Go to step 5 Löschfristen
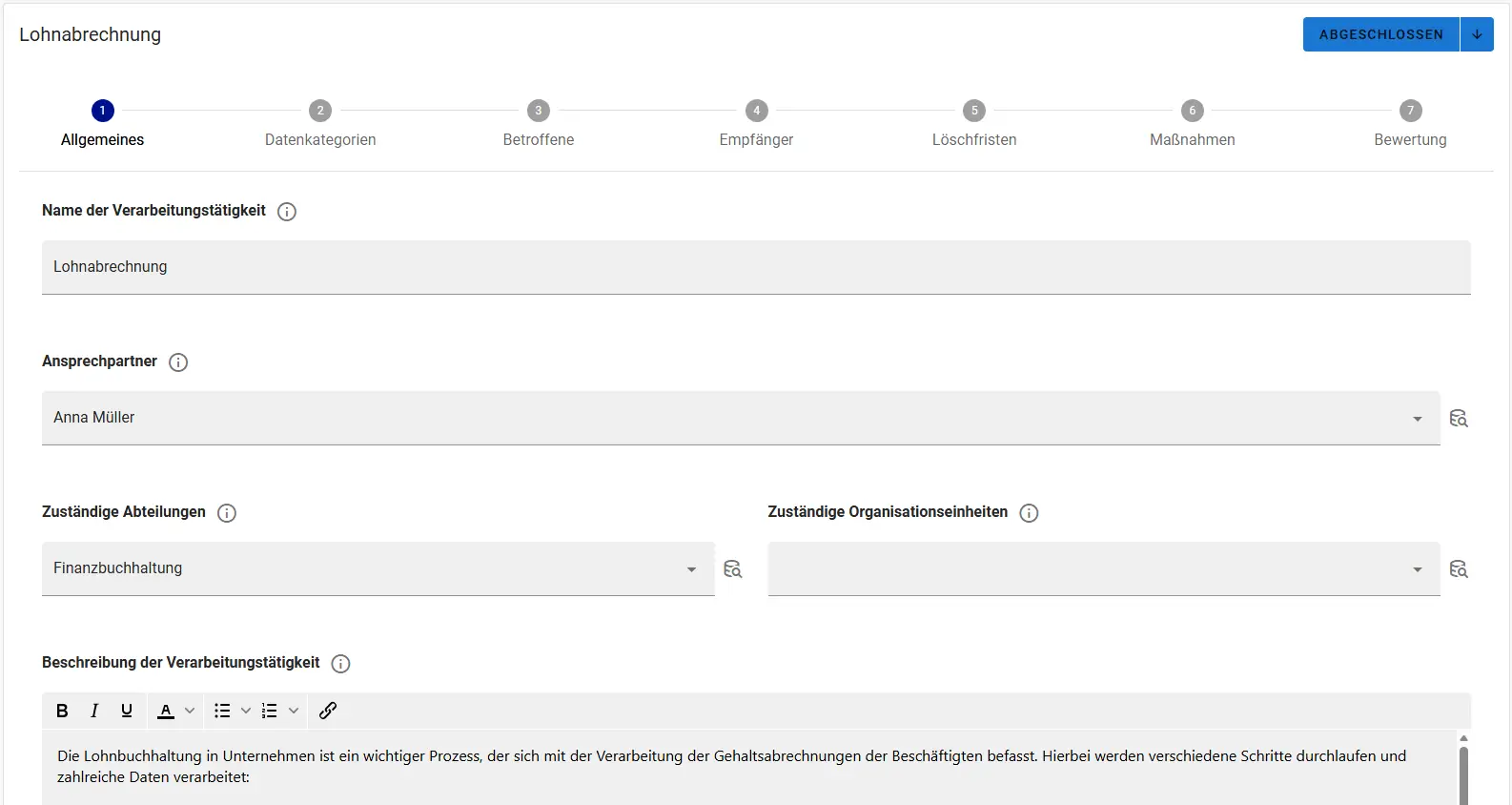This screenshot has height=805, width=1512. (x=974, y=125)
